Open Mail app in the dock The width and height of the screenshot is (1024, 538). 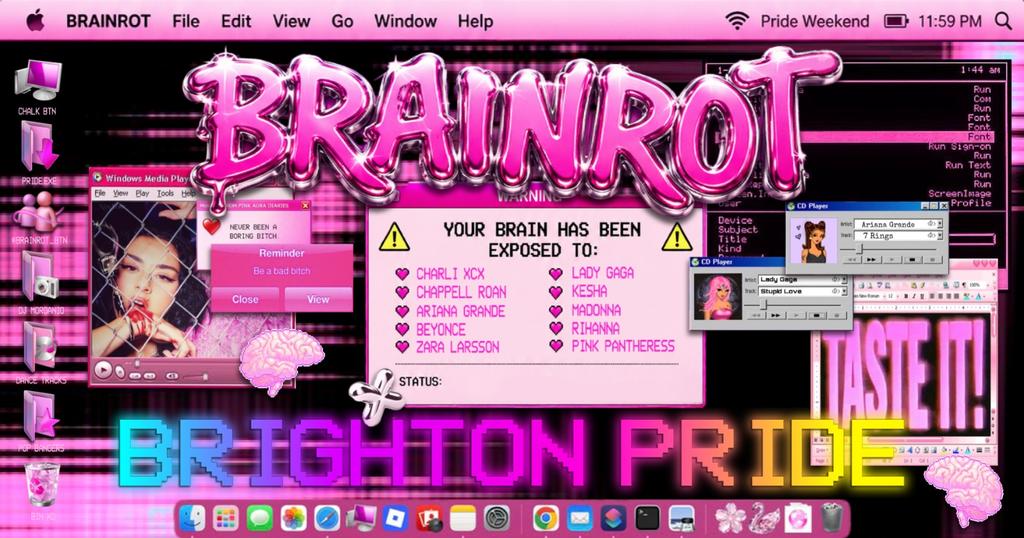tap(579, 519)
